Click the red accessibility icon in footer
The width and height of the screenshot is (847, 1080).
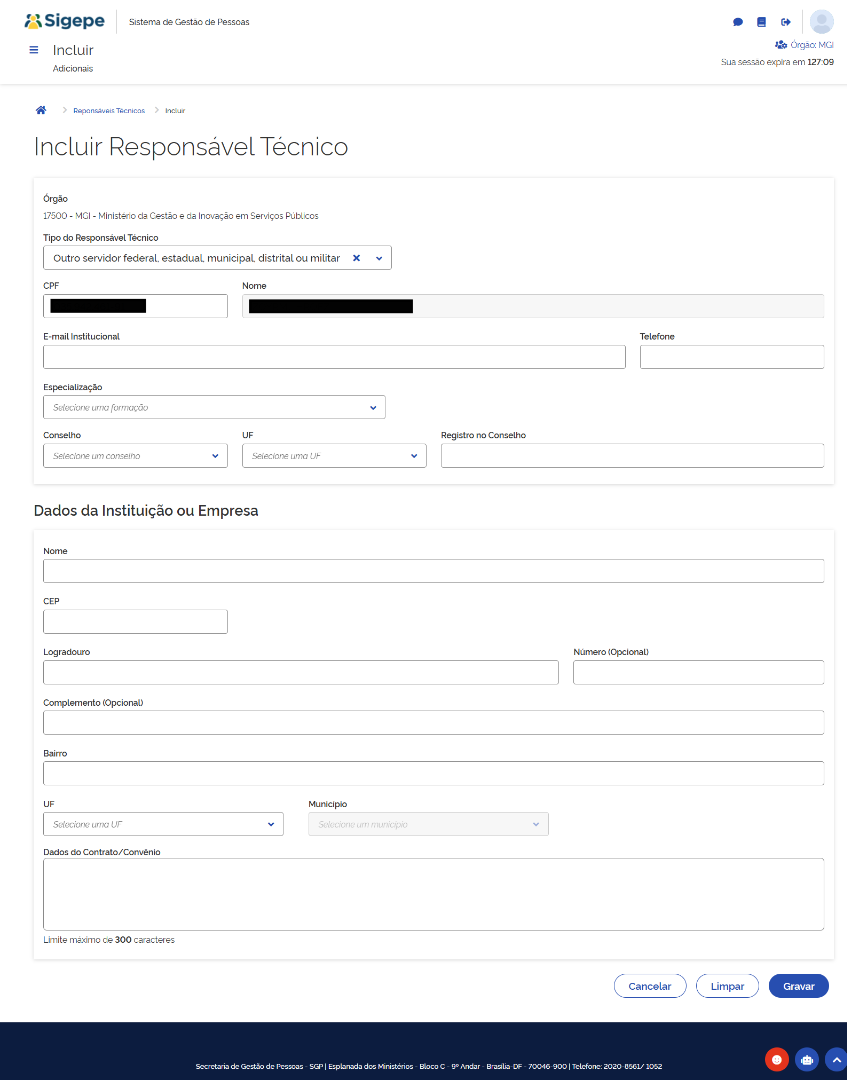coord(777,1059)
